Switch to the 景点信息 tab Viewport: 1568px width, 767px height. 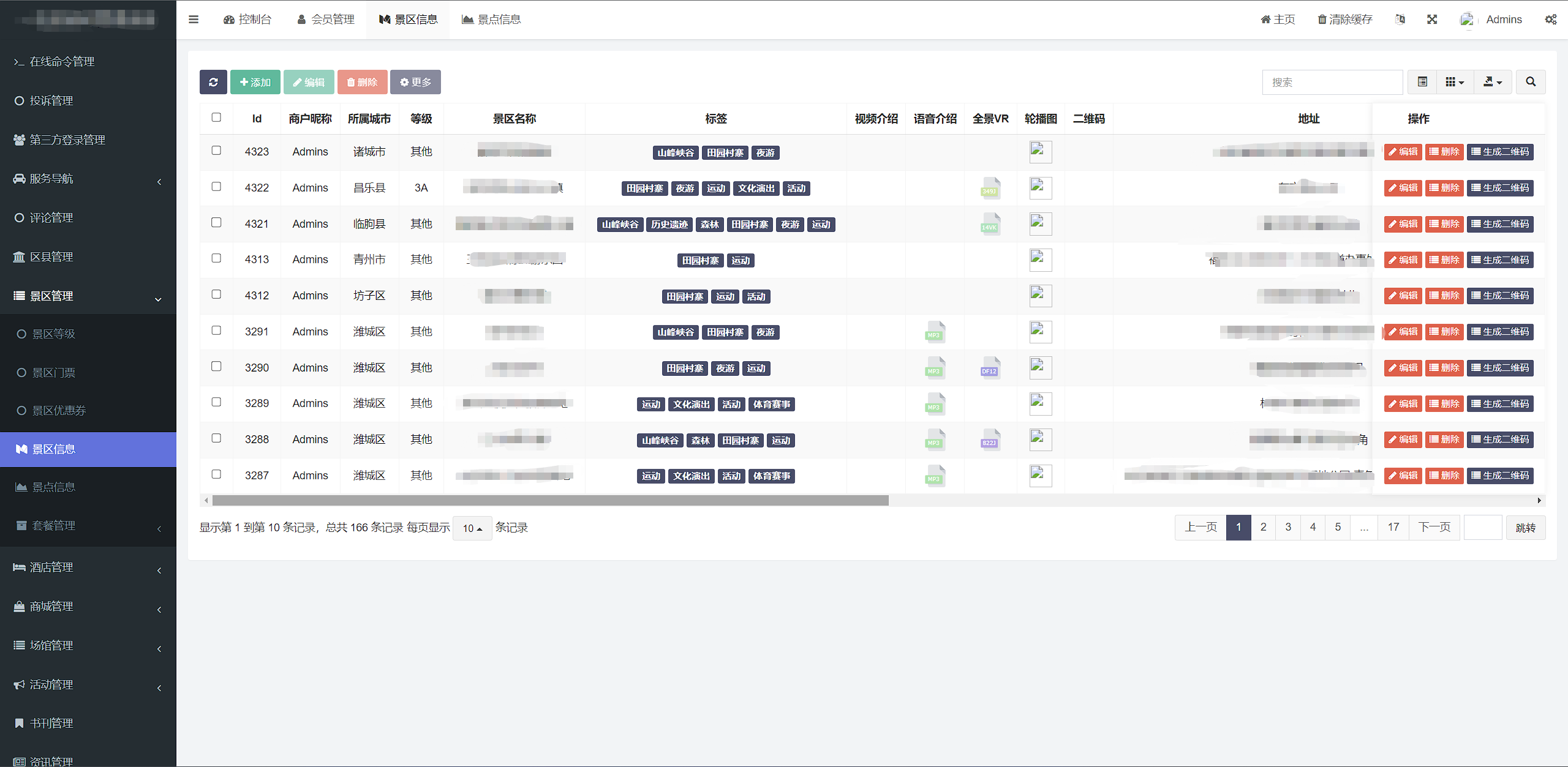click(x=491, y=20)
